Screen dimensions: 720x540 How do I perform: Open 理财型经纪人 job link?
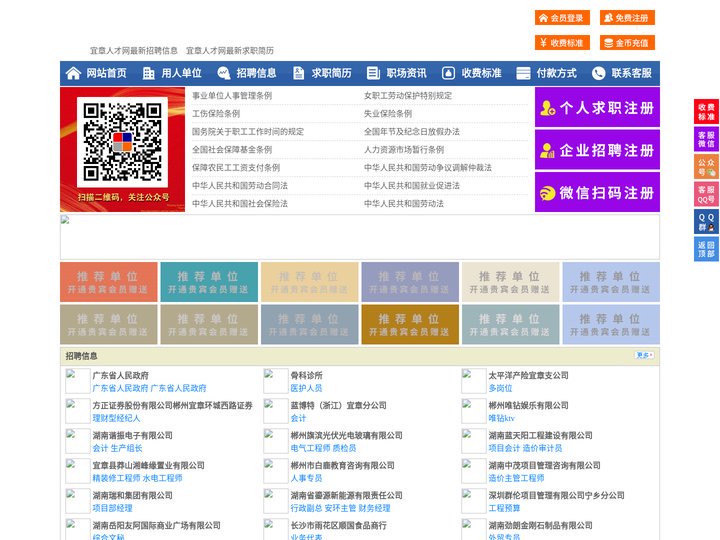[x=116, y=418]
